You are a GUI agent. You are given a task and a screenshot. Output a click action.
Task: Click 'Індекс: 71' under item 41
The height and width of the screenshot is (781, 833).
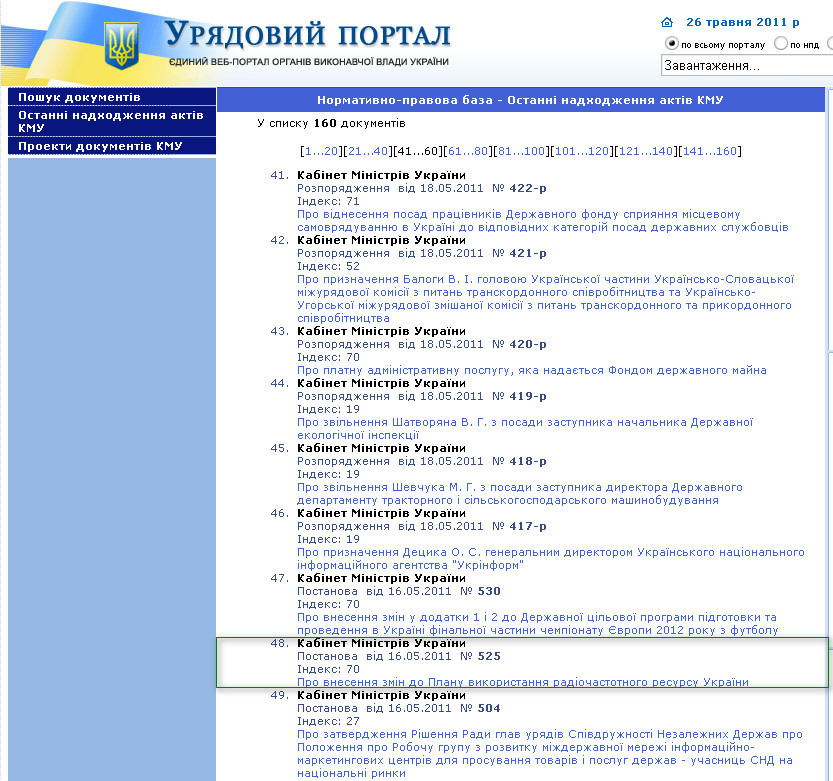(x=328, y=201)
